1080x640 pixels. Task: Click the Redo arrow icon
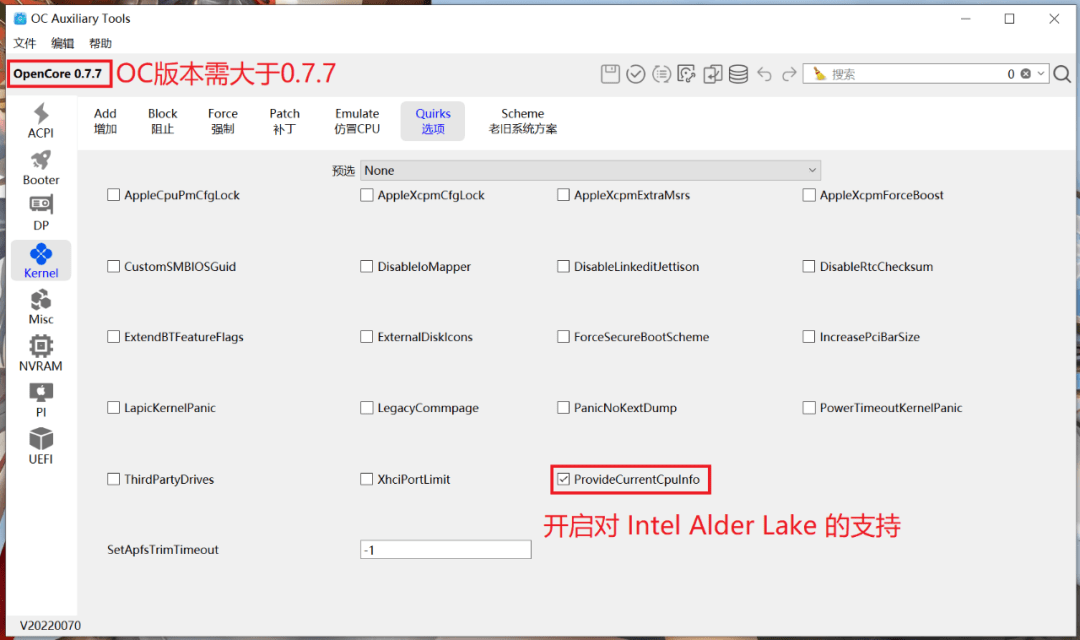(789, 74)
